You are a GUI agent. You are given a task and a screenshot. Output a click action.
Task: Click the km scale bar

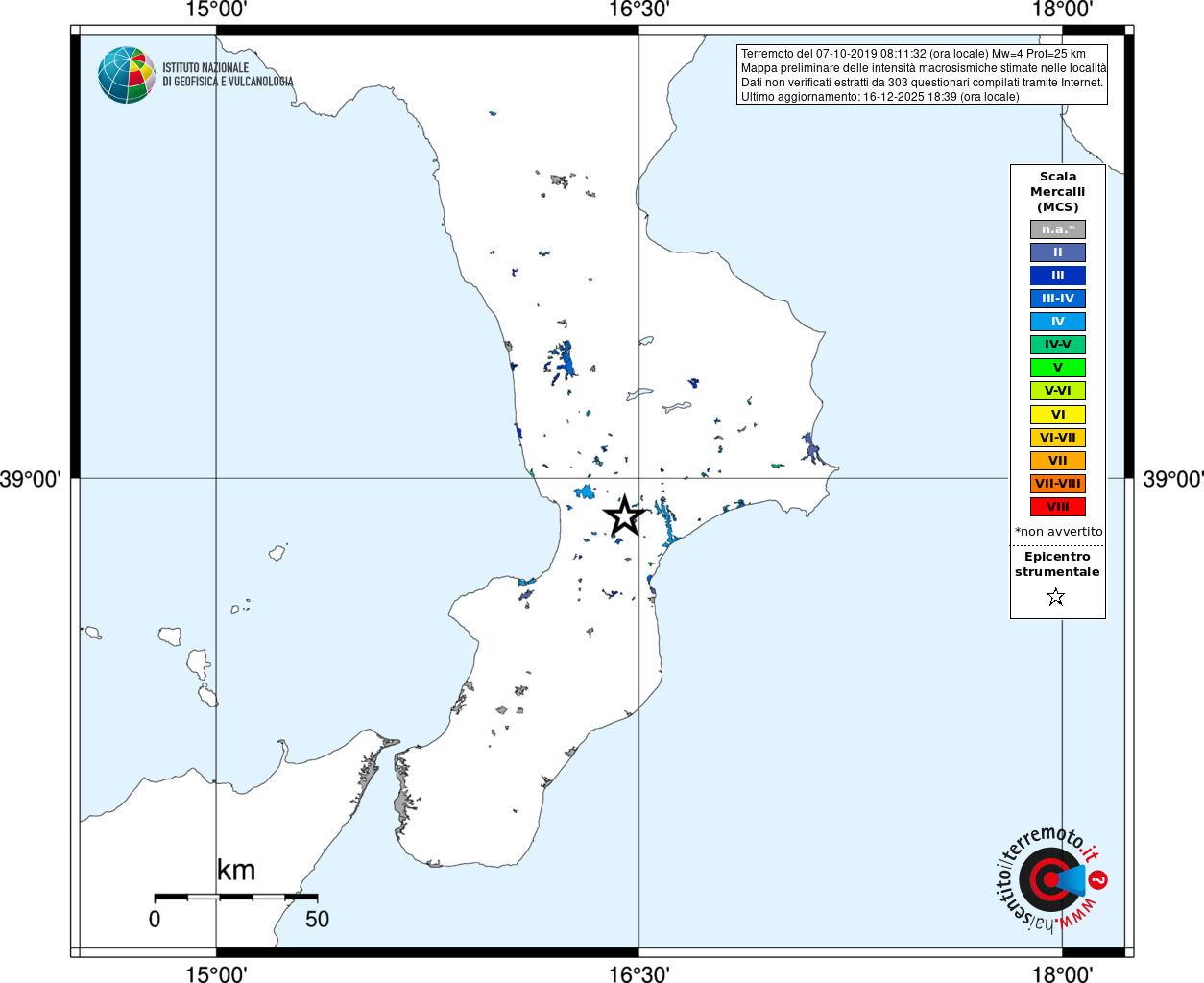coord(236,897)
